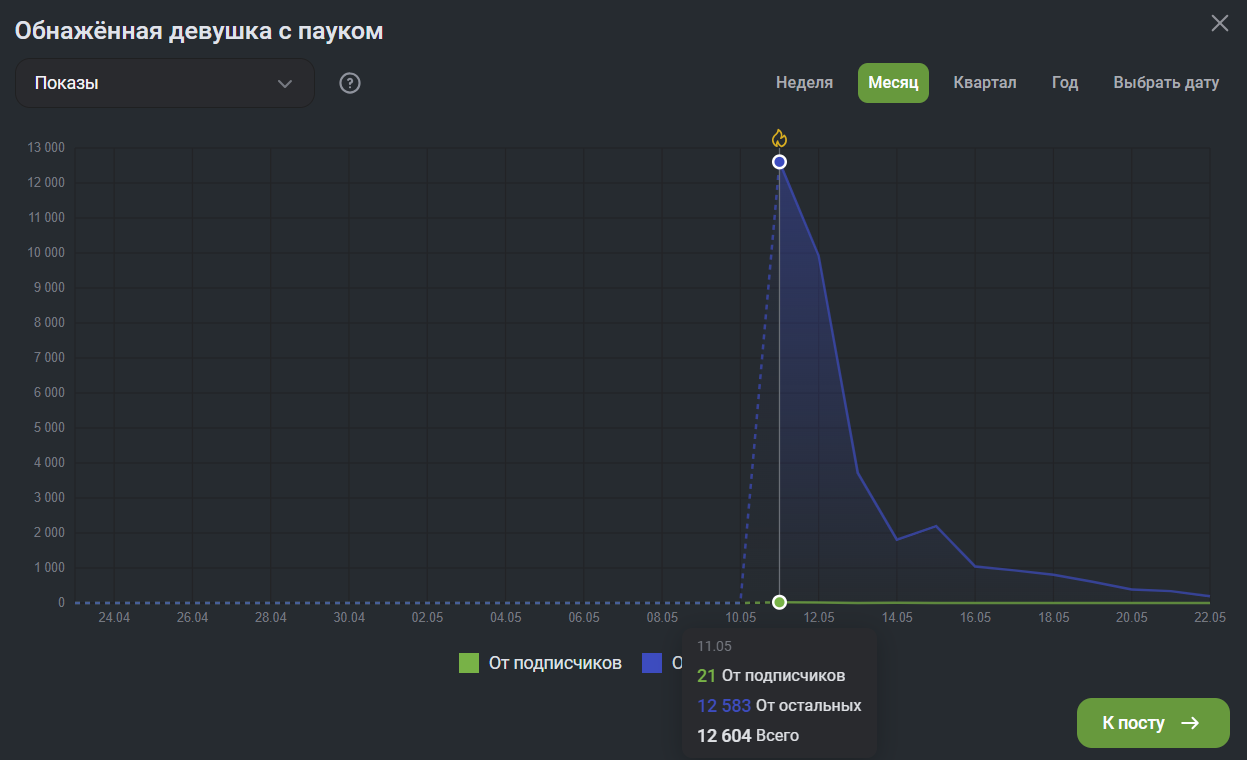Viewport: 1247px width, 760px height.
Task: Click the blue line bump at 15.05
Action: [x=936, y=526]
